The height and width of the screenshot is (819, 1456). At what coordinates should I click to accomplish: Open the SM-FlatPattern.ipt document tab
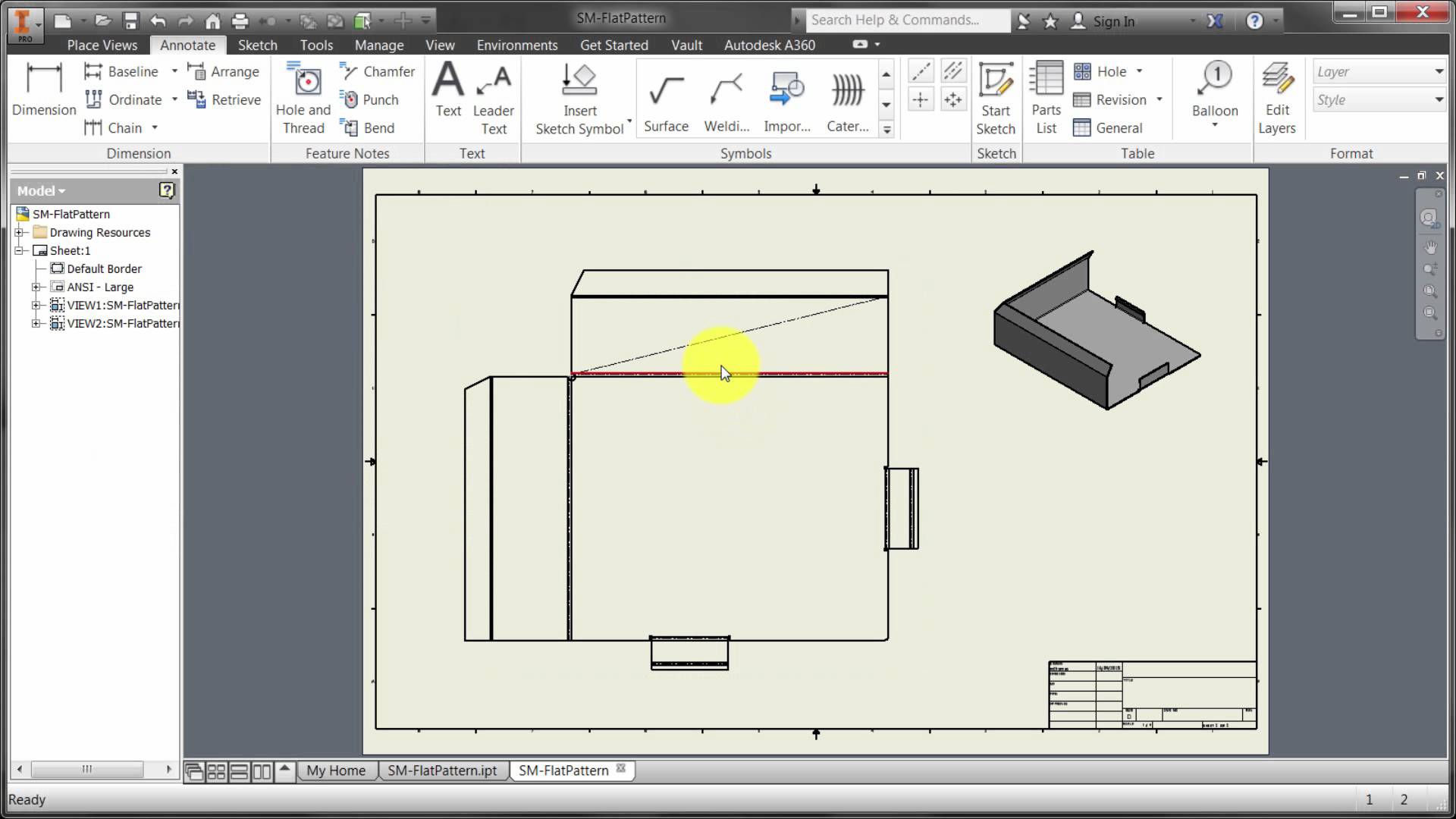(443, 770)
